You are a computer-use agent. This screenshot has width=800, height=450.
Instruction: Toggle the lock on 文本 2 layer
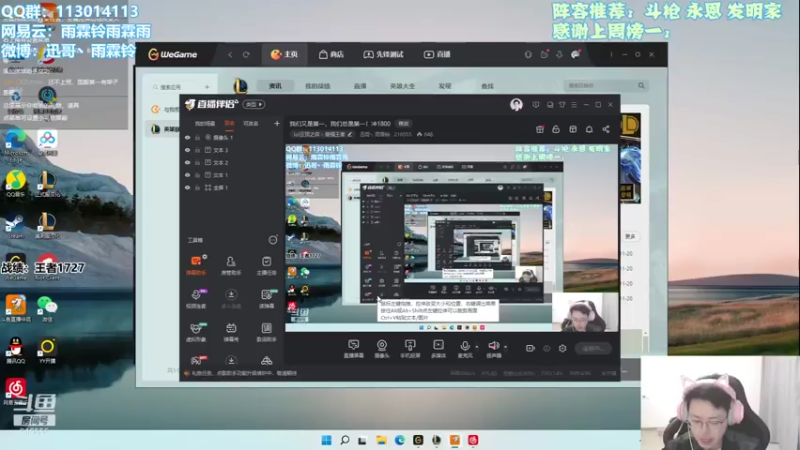pos(197,162)
